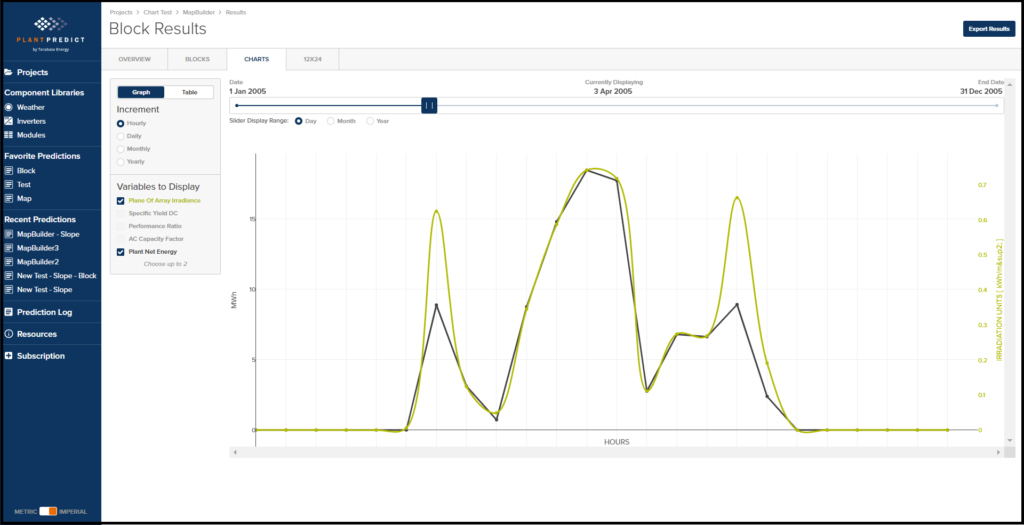Click the Weather icon in sidebar
Image resolution: width=1024 pixels, height=525 pixels.
8,107
